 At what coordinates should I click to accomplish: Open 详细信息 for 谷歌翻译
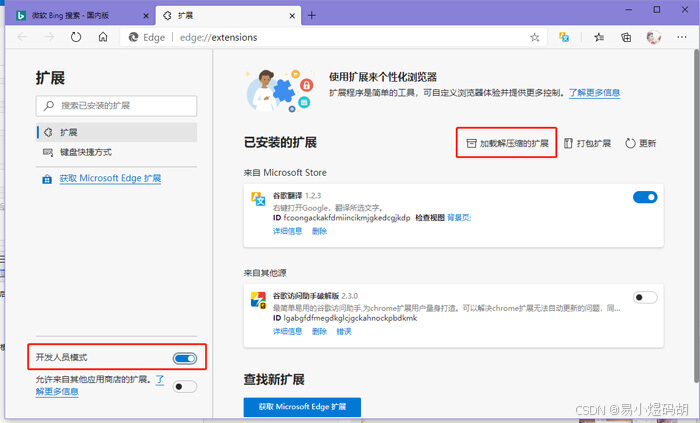(x=288, y=231)
